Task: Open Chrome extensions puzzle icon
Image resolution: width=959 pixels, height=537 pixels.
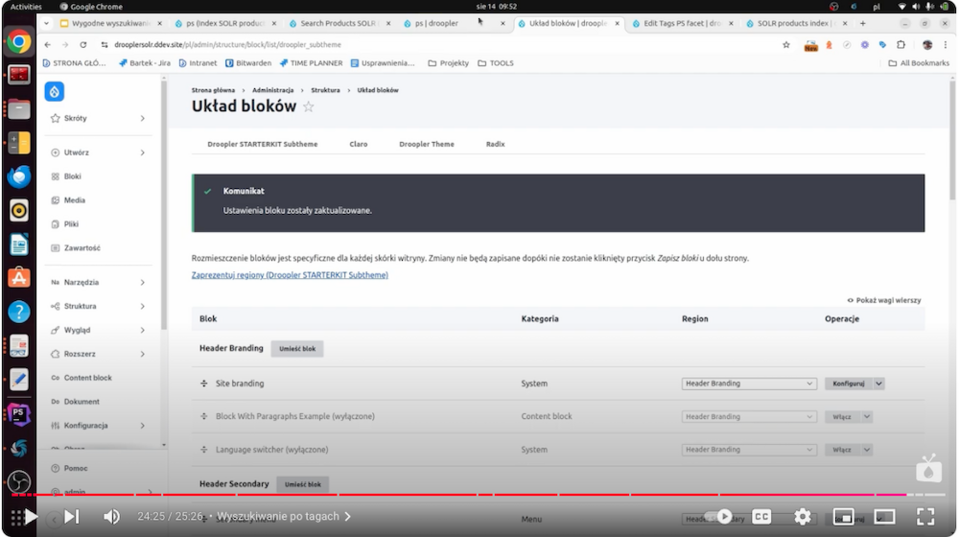Action: pyautogui.click(x=901, y=45)
